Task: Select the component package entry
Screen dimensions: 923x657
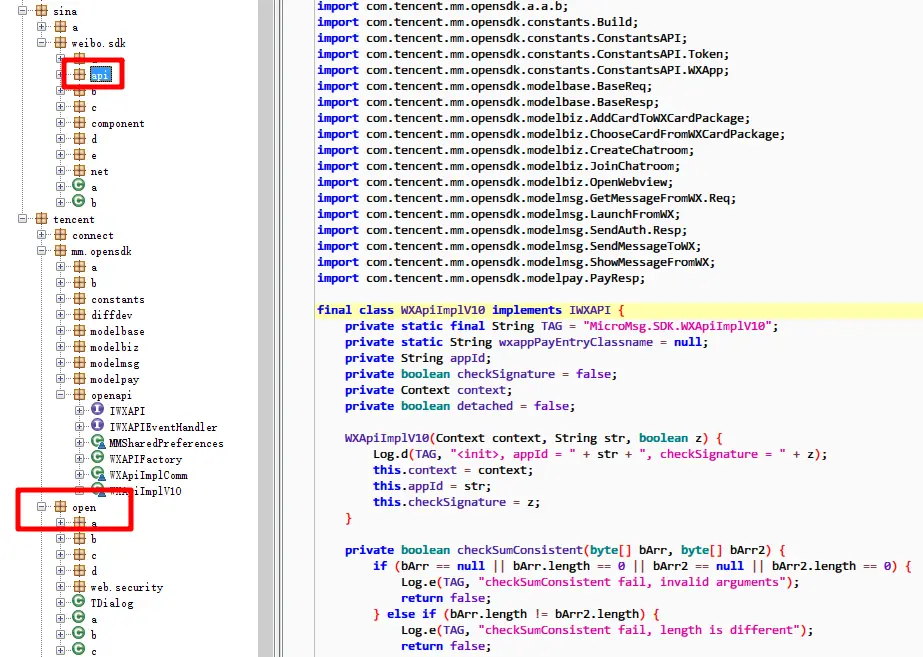Action: [x=118, y=123]
